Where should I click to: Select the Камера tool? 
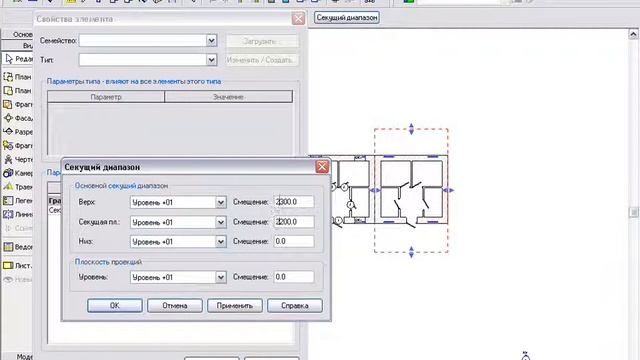18,173
